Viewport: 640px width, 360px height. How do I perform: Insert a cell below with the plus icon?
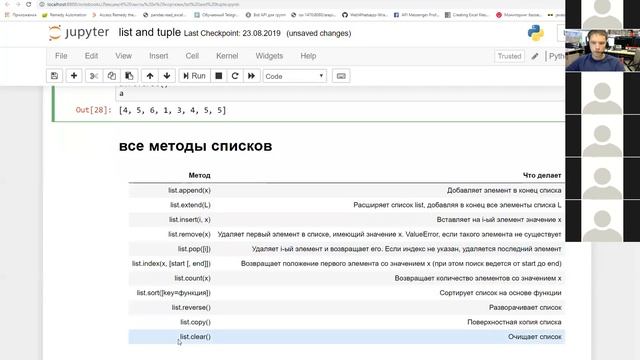pyautogui.click(x=74, y=76)
